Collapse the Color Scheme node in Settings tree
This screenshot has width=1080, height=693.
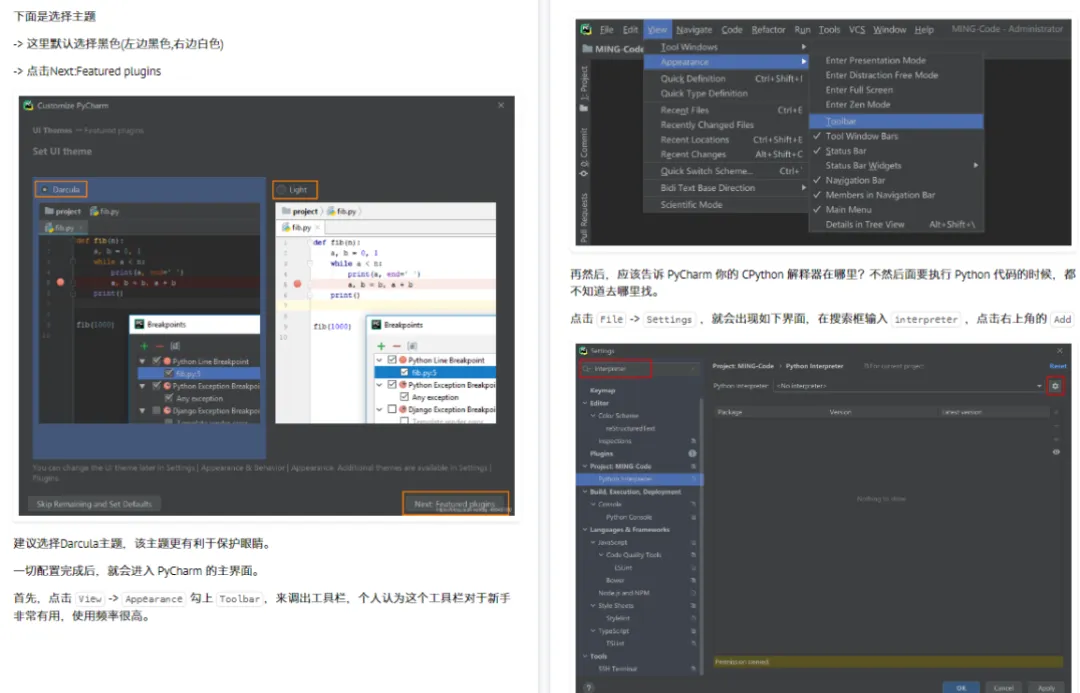click(x=593, y=415)
